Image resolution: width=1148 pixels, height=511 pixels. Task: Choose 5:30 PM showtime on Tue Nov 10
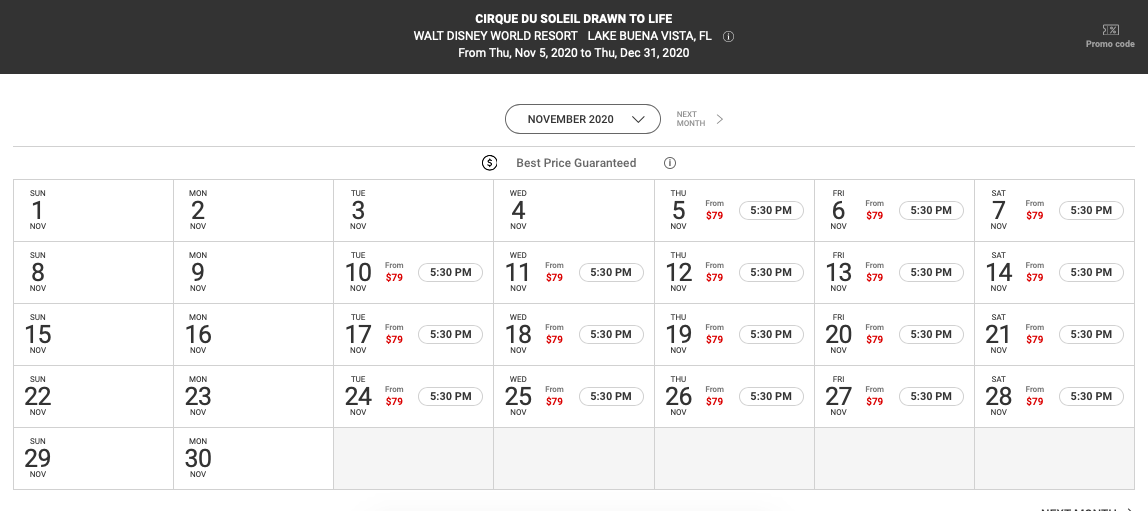(x=450, y=272)
